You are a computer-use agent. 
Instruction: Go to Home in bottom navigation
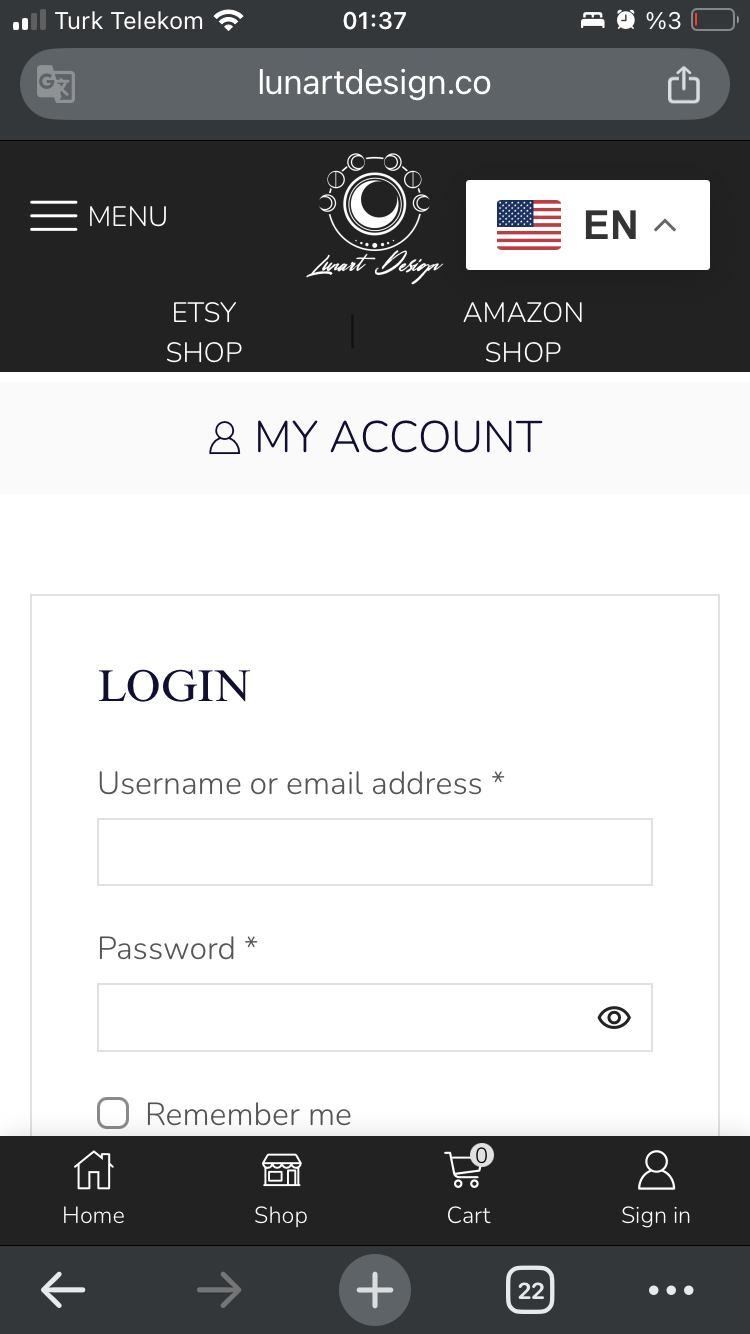pyautogui.click(x=94, y=1188)
